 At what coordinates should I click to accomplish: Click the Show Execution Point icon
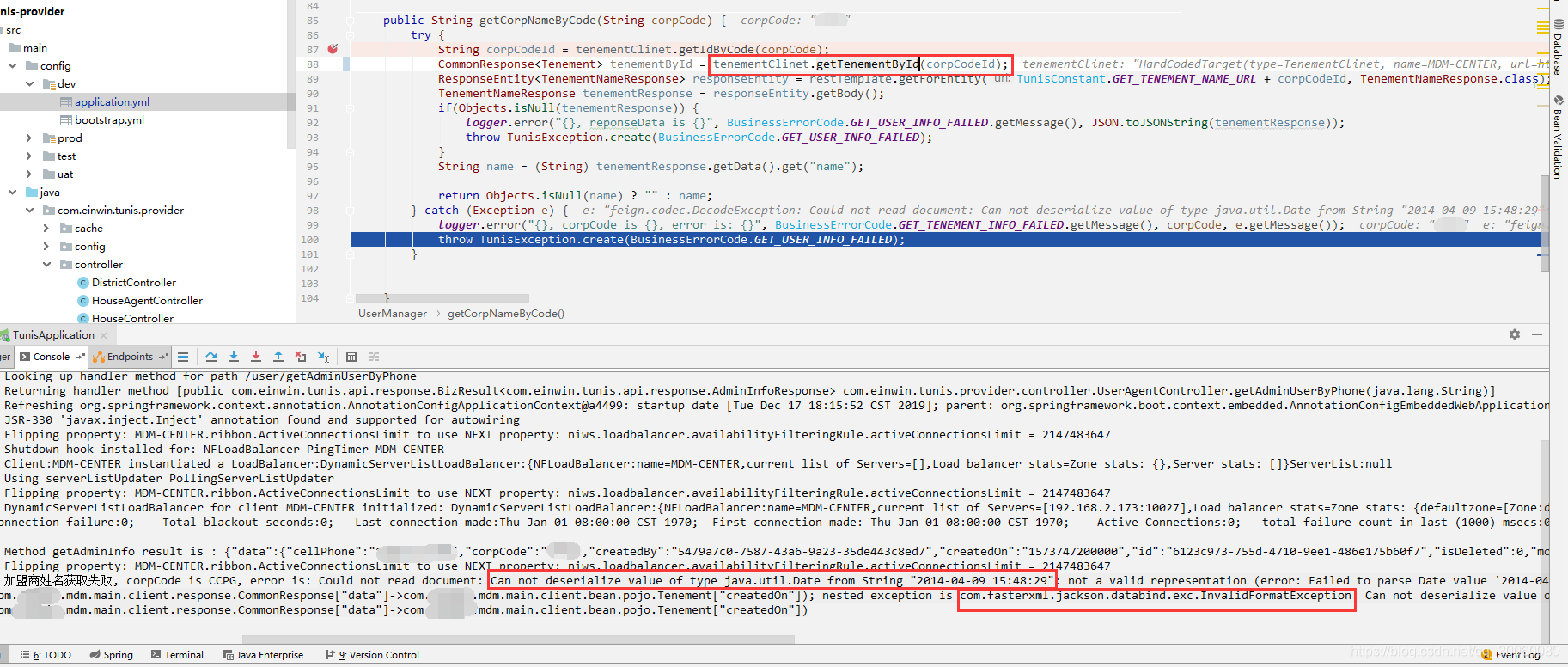[183, 357]
